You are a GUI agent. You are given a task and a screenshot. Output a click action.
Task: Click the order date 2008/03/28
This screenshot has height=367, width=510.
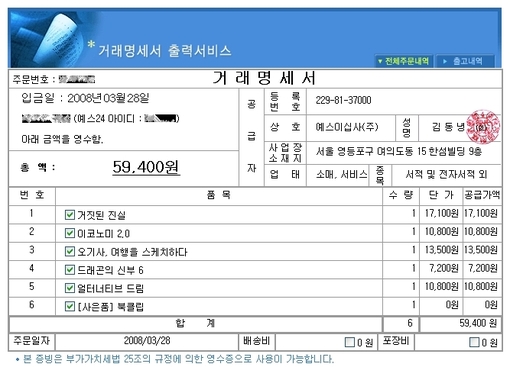tap(147, 340)
